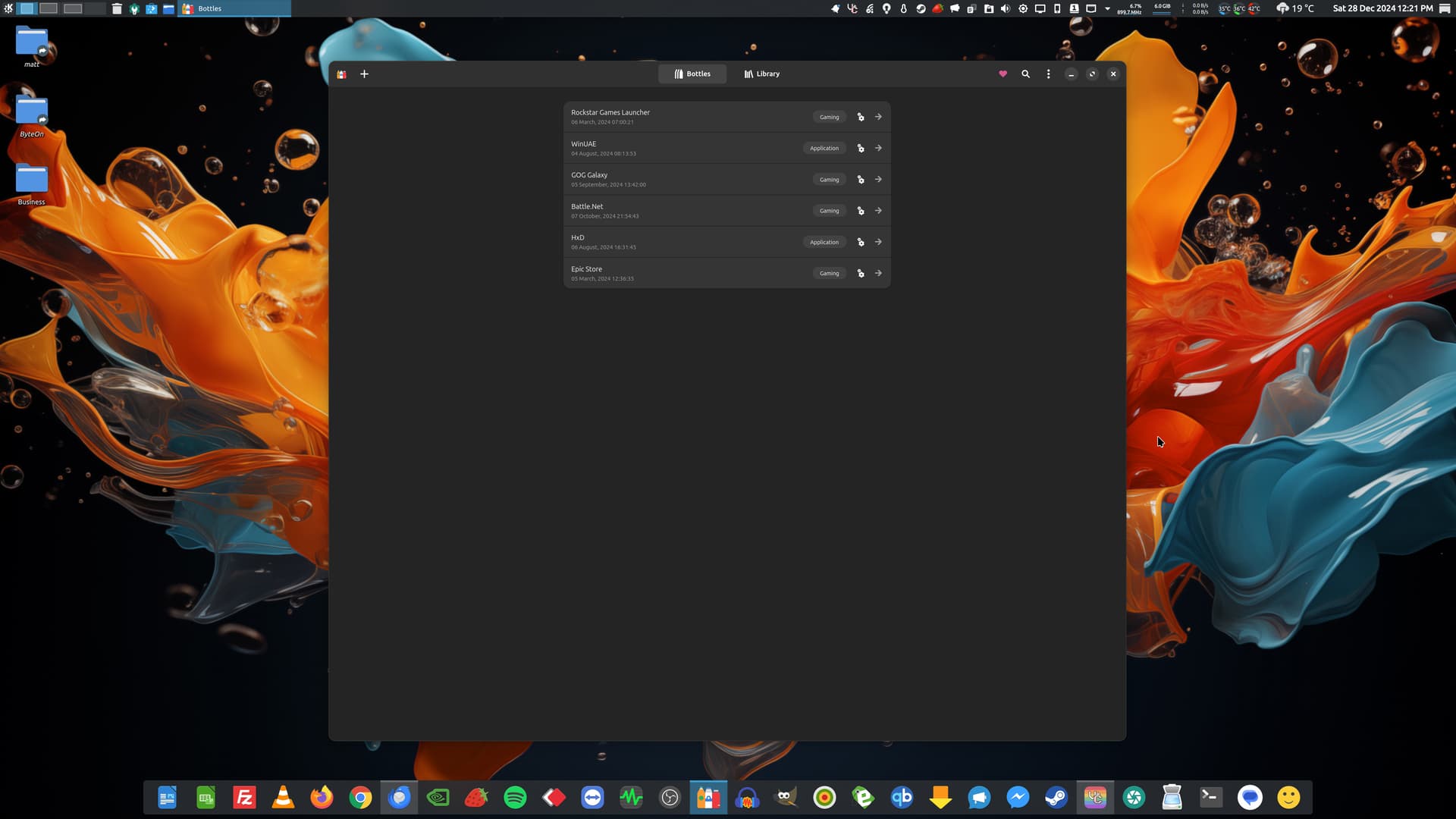
Task: Open the Business folder on the desktop
Action: (x=31, y=184)
